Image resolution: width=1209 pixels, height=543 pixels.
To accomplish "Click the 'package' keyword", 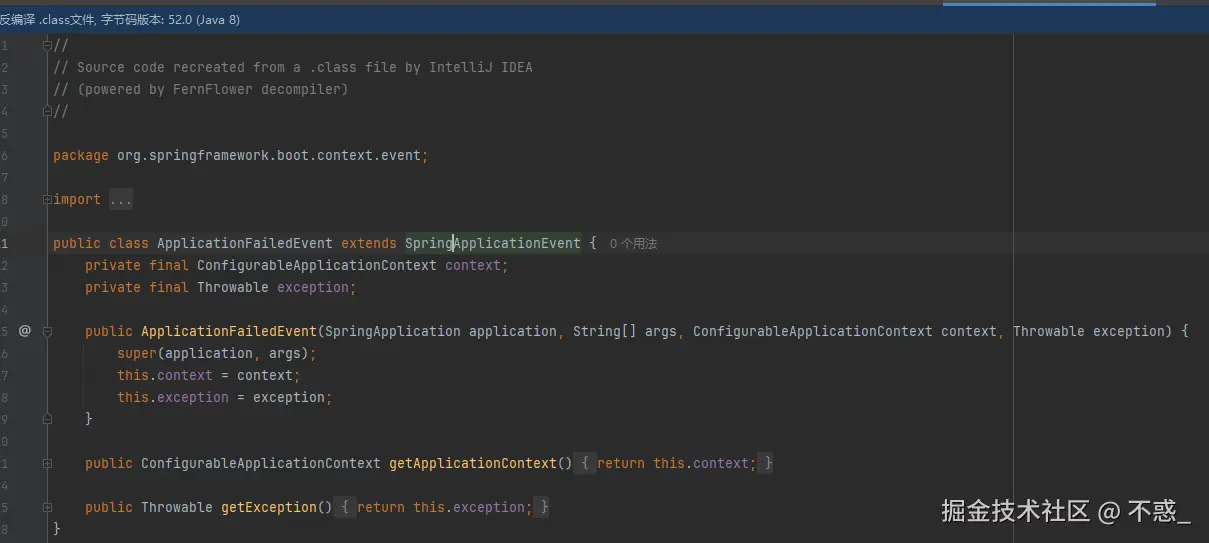I will [81, 155].
